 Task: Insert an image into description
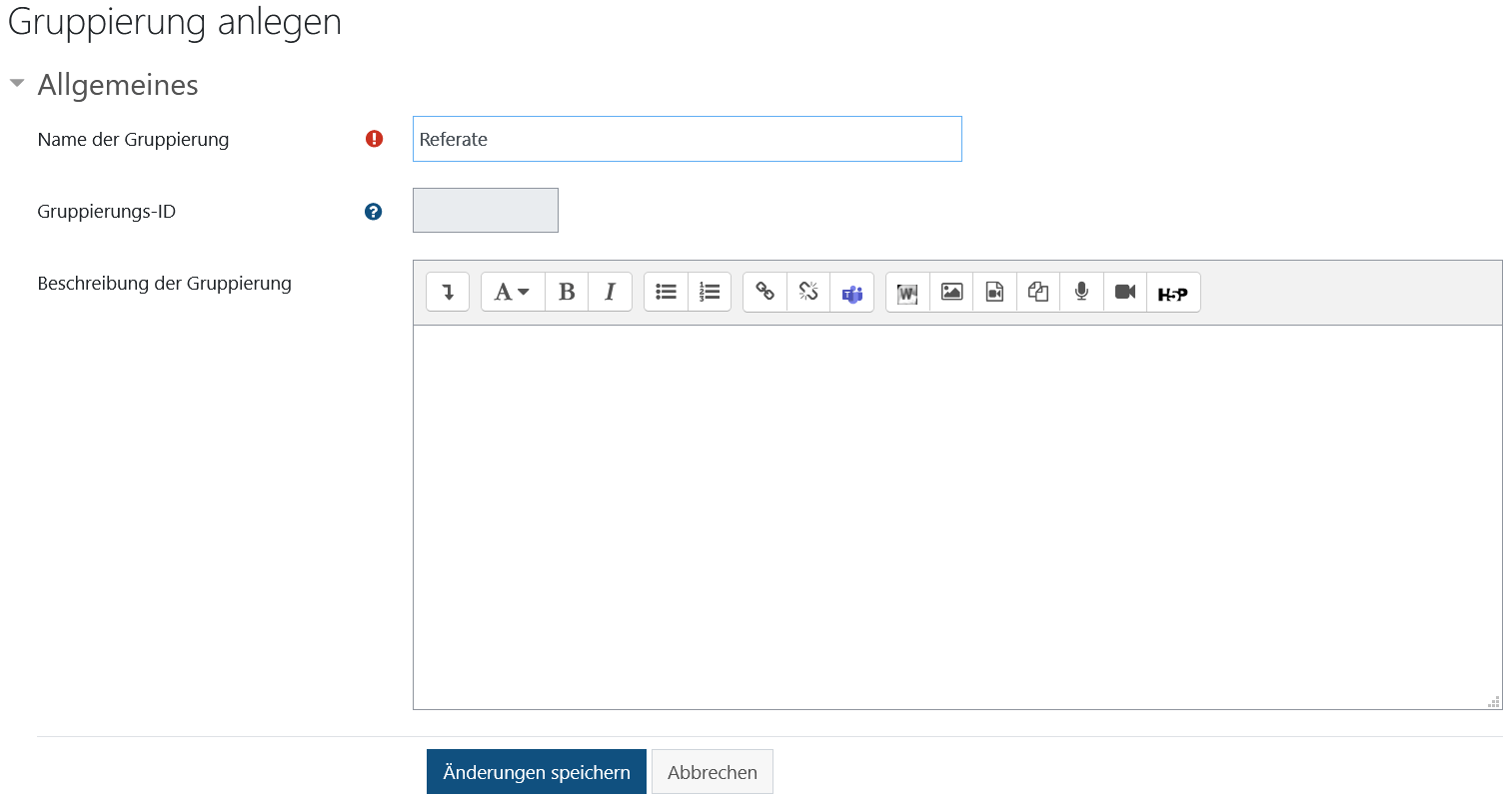(951, 292)
